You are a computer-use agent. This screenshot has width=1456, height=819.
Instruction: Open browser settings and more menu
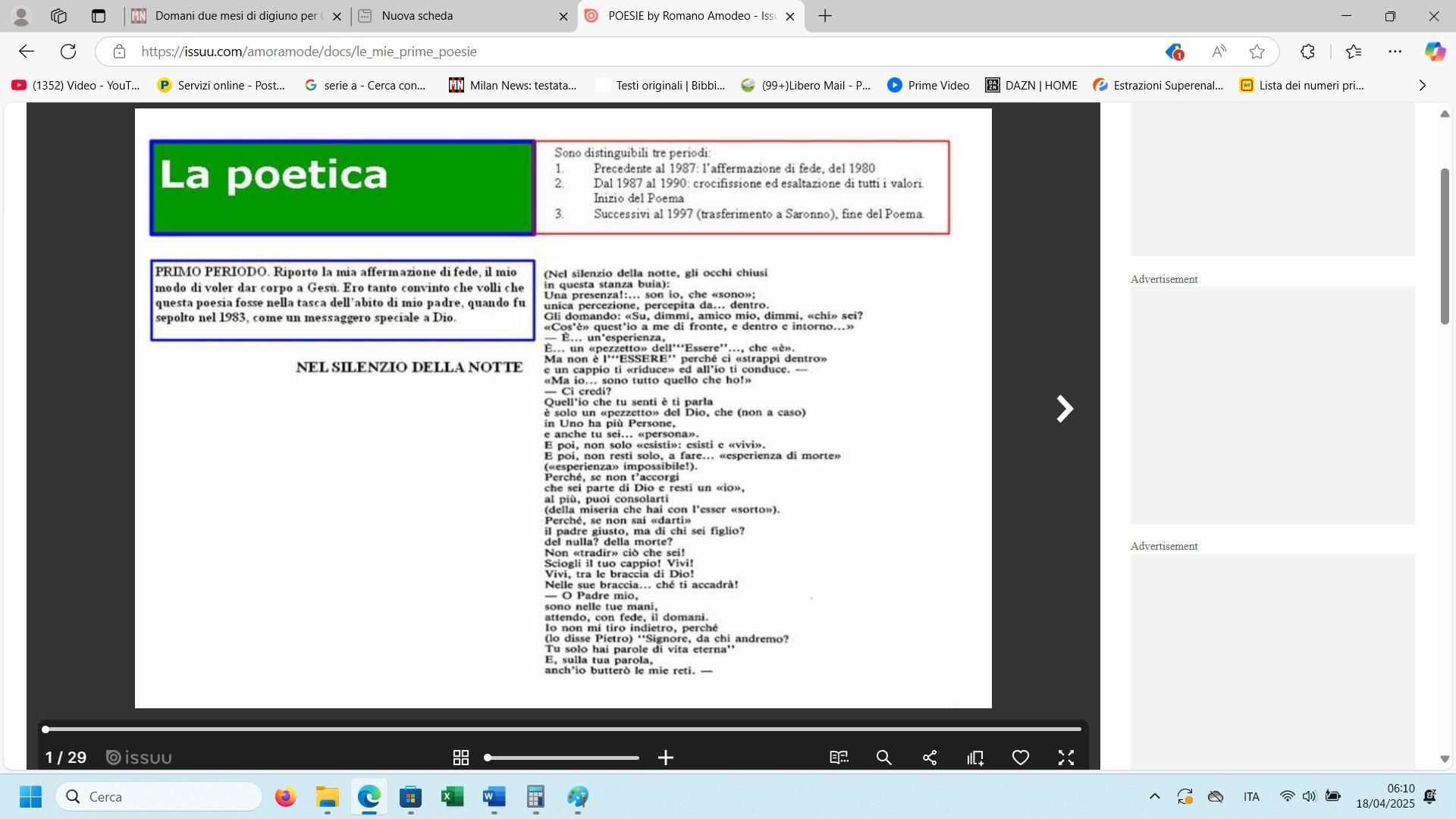1395,52
